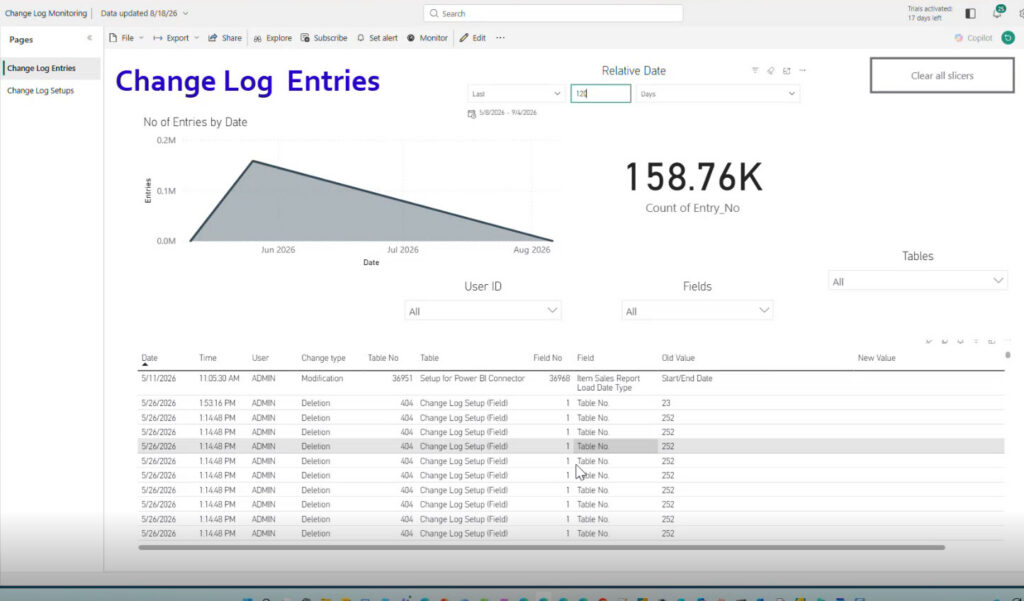Click the Edit pencil button
Image resolution: width=1024 pixels, height=601 pixels.
click(472, 38)
